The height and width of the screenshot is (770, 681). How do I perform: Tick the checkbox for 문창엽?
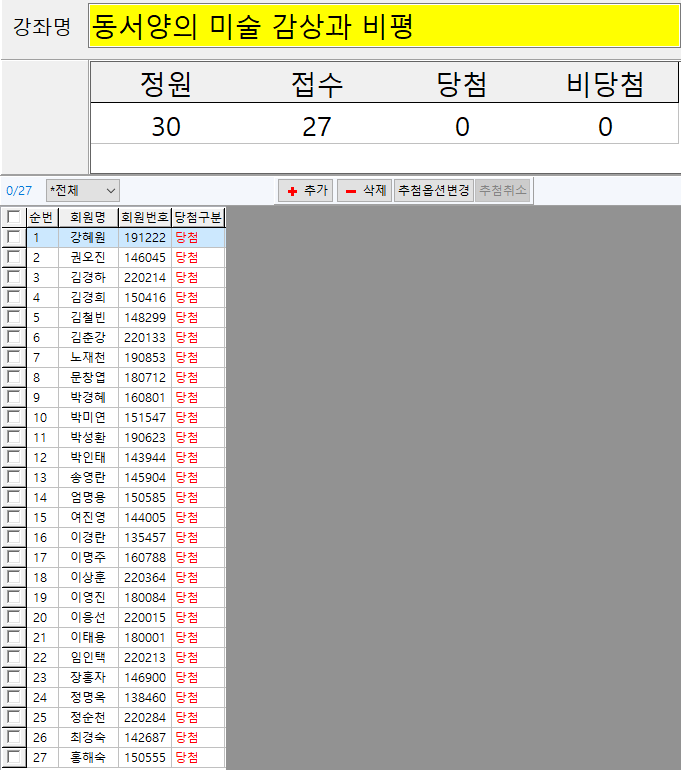14,378
